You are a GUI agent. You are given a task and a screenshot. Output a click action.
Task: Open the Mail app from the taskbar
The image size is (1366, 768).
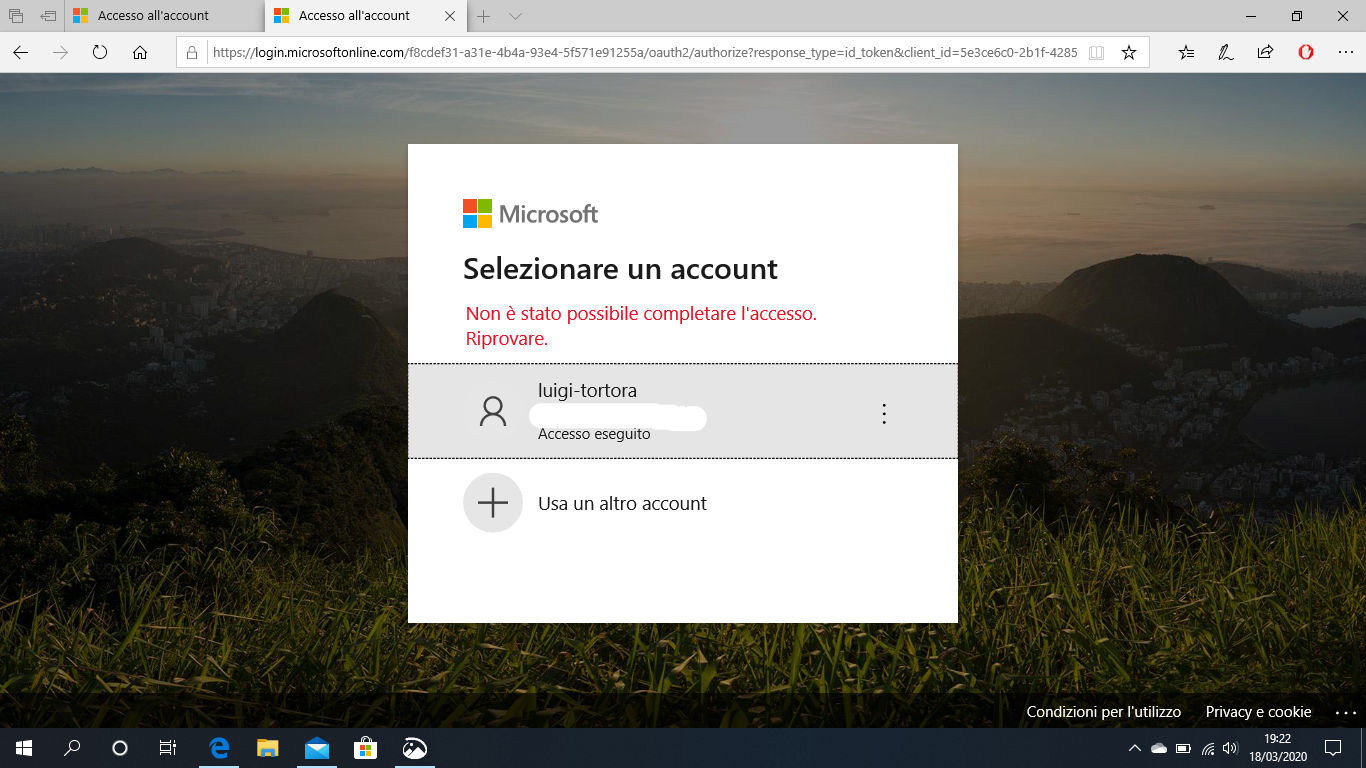317,748
